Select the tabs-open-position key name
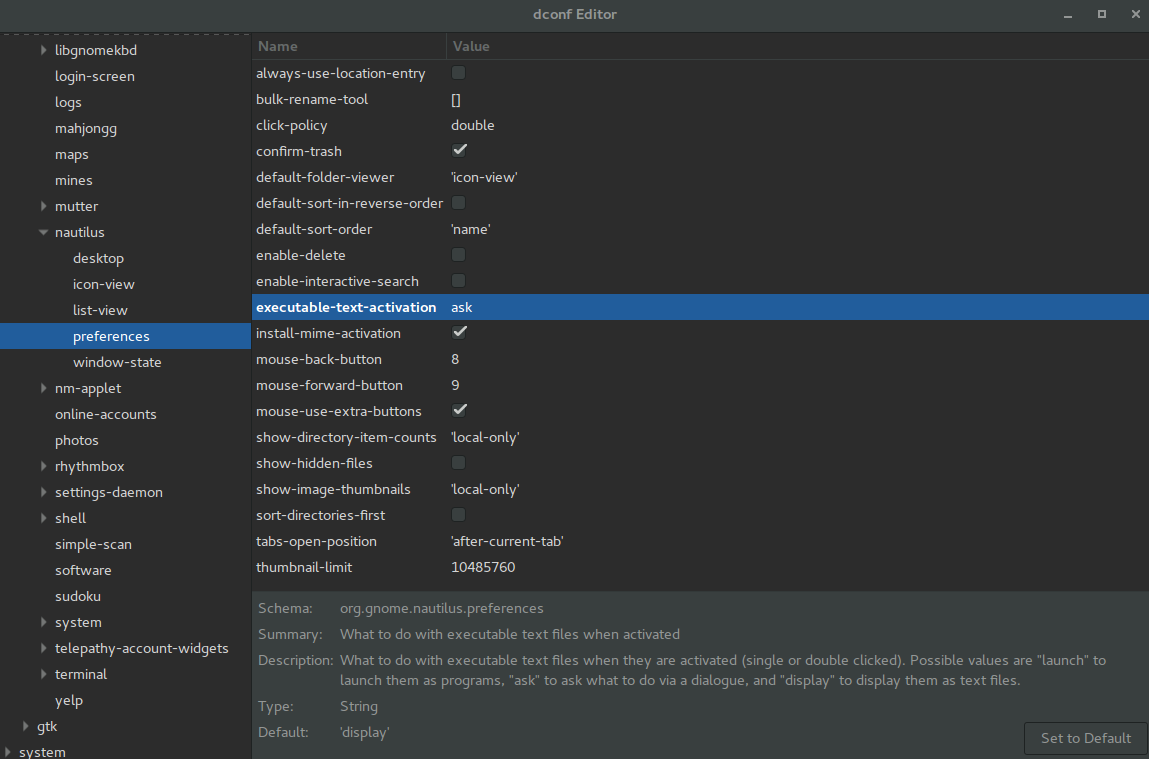The image size is (1149, 759). point(317,541)
